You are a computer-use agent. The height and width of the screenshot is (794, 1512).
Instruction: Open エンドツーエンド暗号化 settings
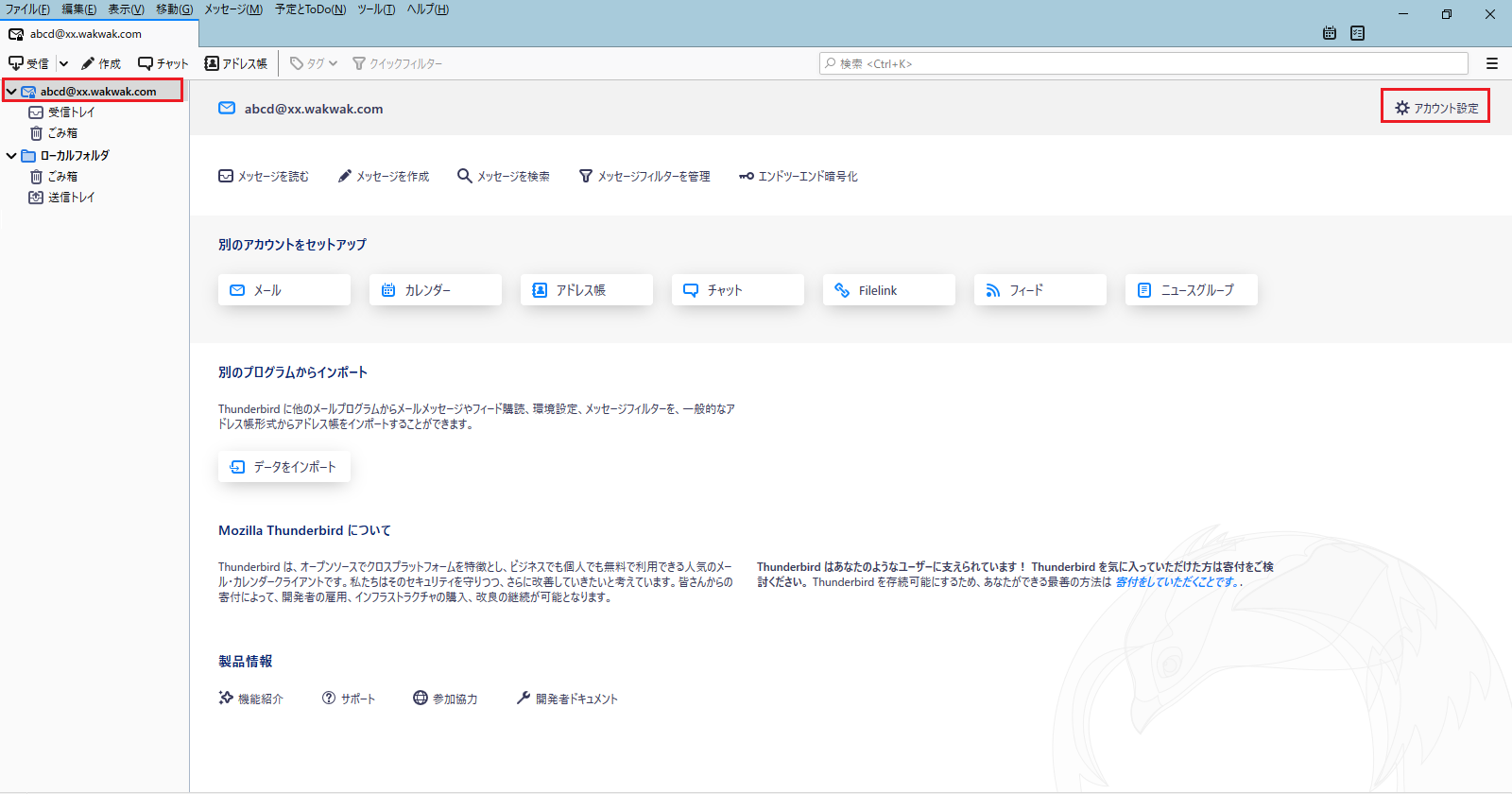[x=799, y=176]
